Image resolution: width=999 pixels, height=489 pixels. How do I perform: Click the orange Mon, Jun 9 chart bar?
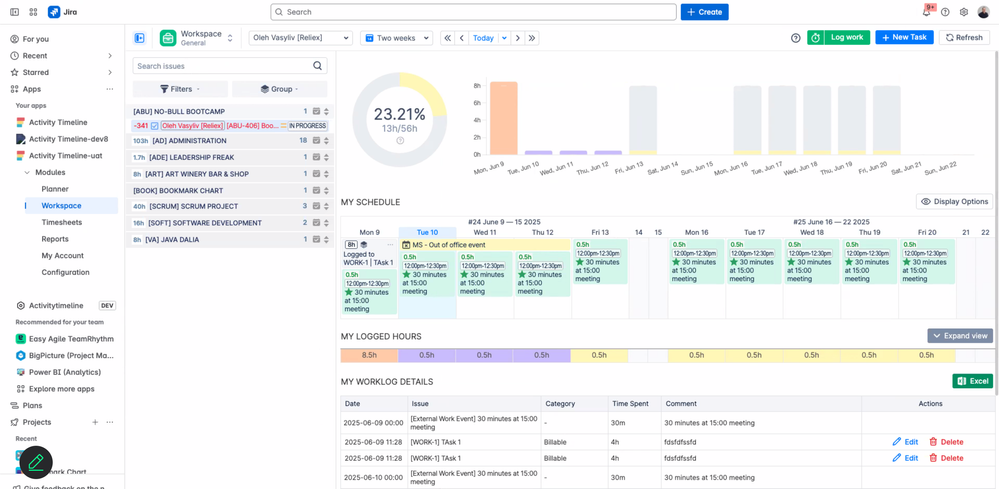pos(503,118)
